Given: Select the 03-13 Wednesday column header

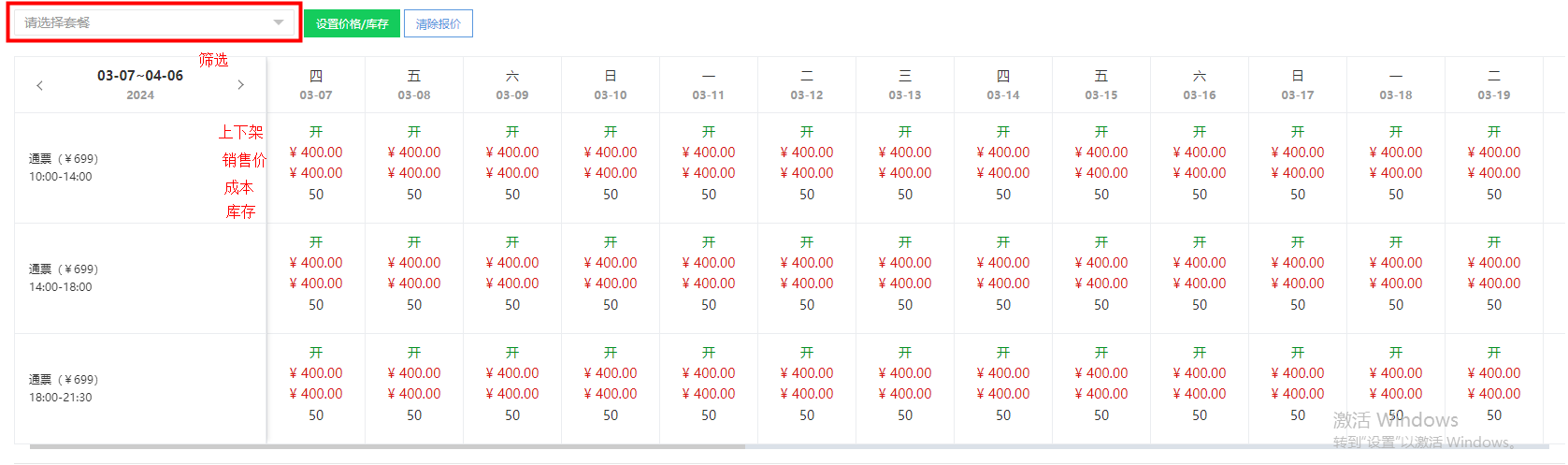Looking at the screenshot, I should click(x=905, y=85).
